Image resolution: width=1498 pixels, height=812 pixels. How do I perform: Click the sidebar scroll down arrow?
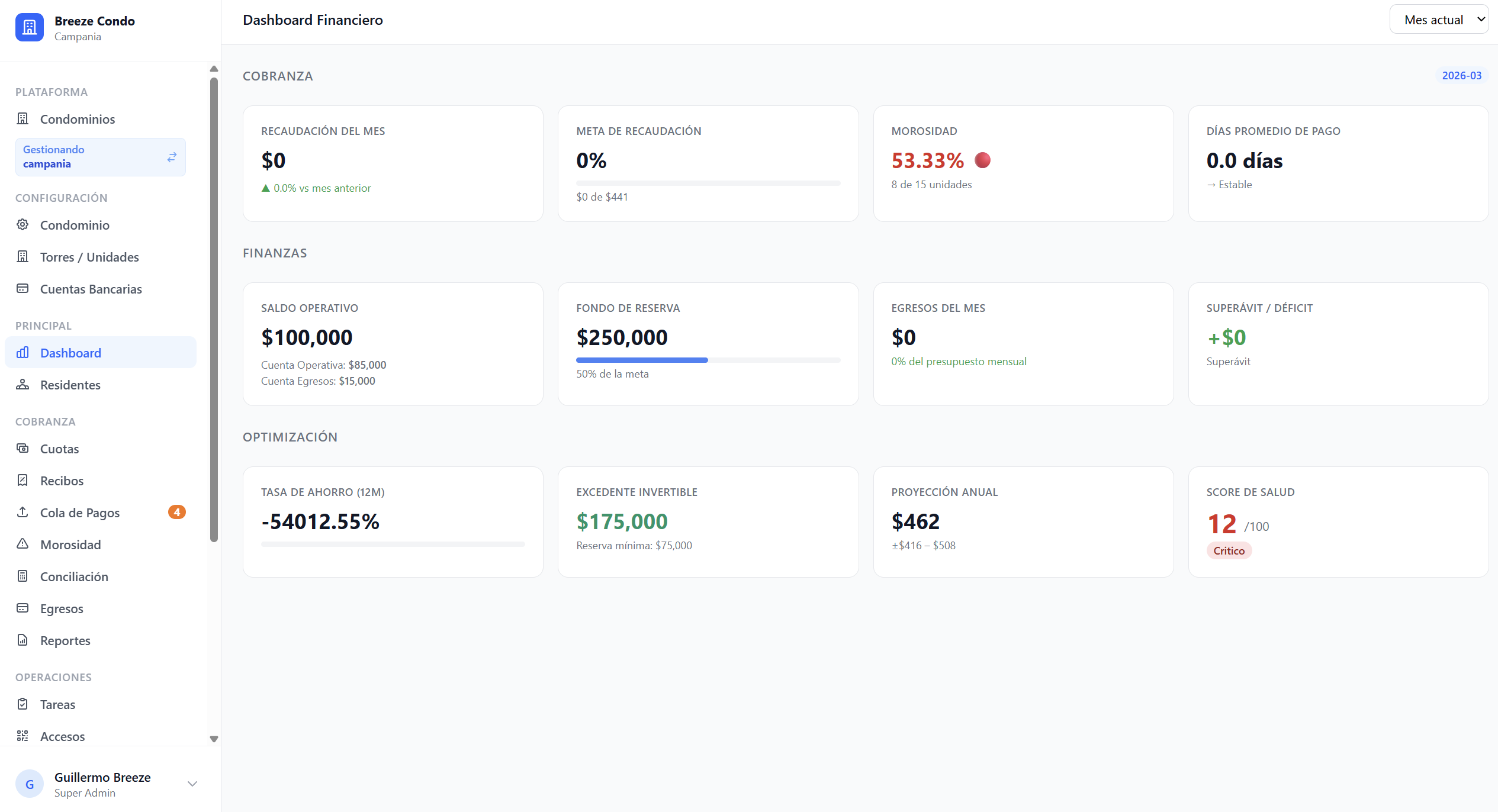[x=214, y=739]
